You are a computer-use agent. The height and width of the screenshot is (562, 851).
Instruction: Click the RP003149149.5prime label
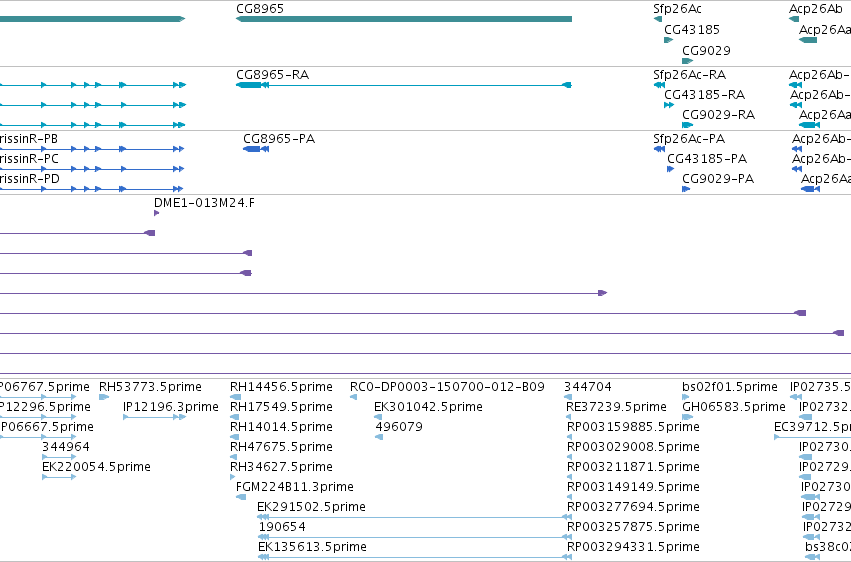633,487
